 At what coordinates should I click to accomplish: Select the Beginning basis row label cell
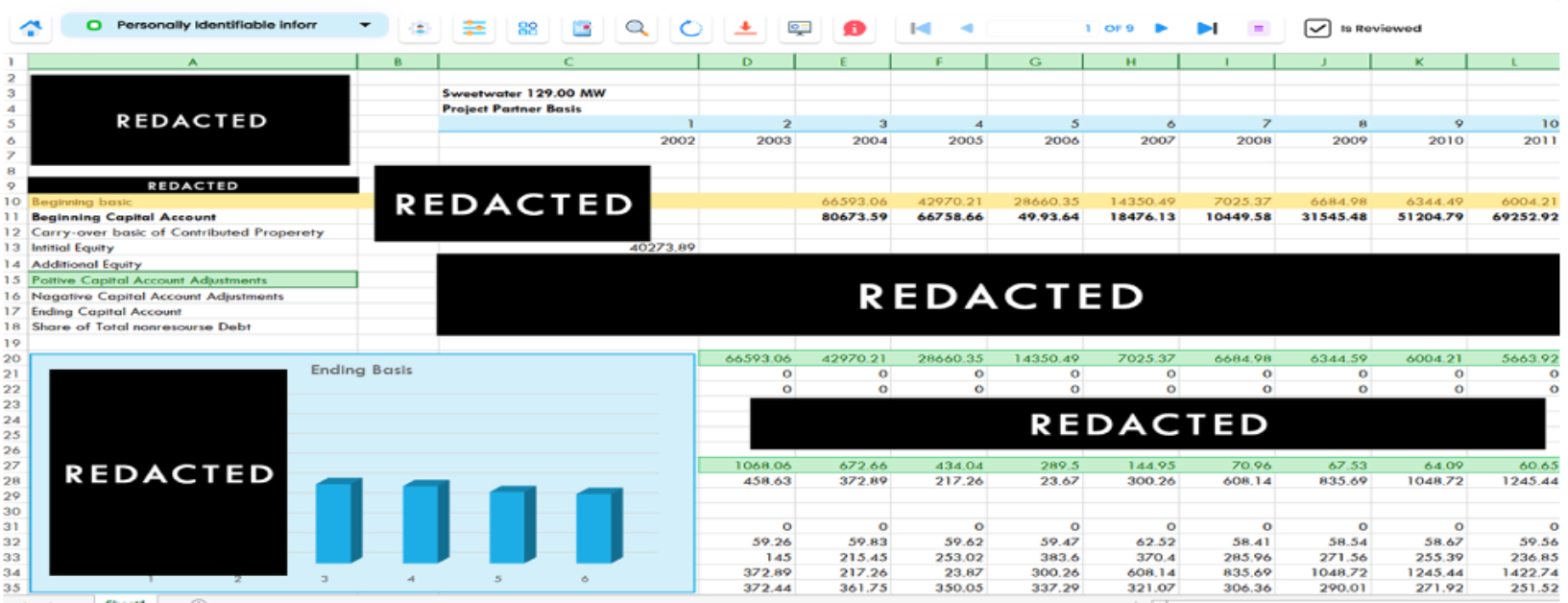[x=192, y=202]
